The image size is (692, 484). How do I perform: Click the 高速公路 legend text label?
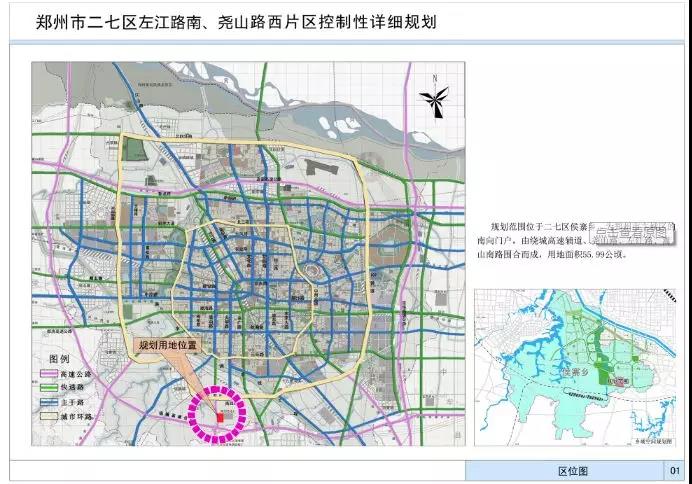[77, 374]
